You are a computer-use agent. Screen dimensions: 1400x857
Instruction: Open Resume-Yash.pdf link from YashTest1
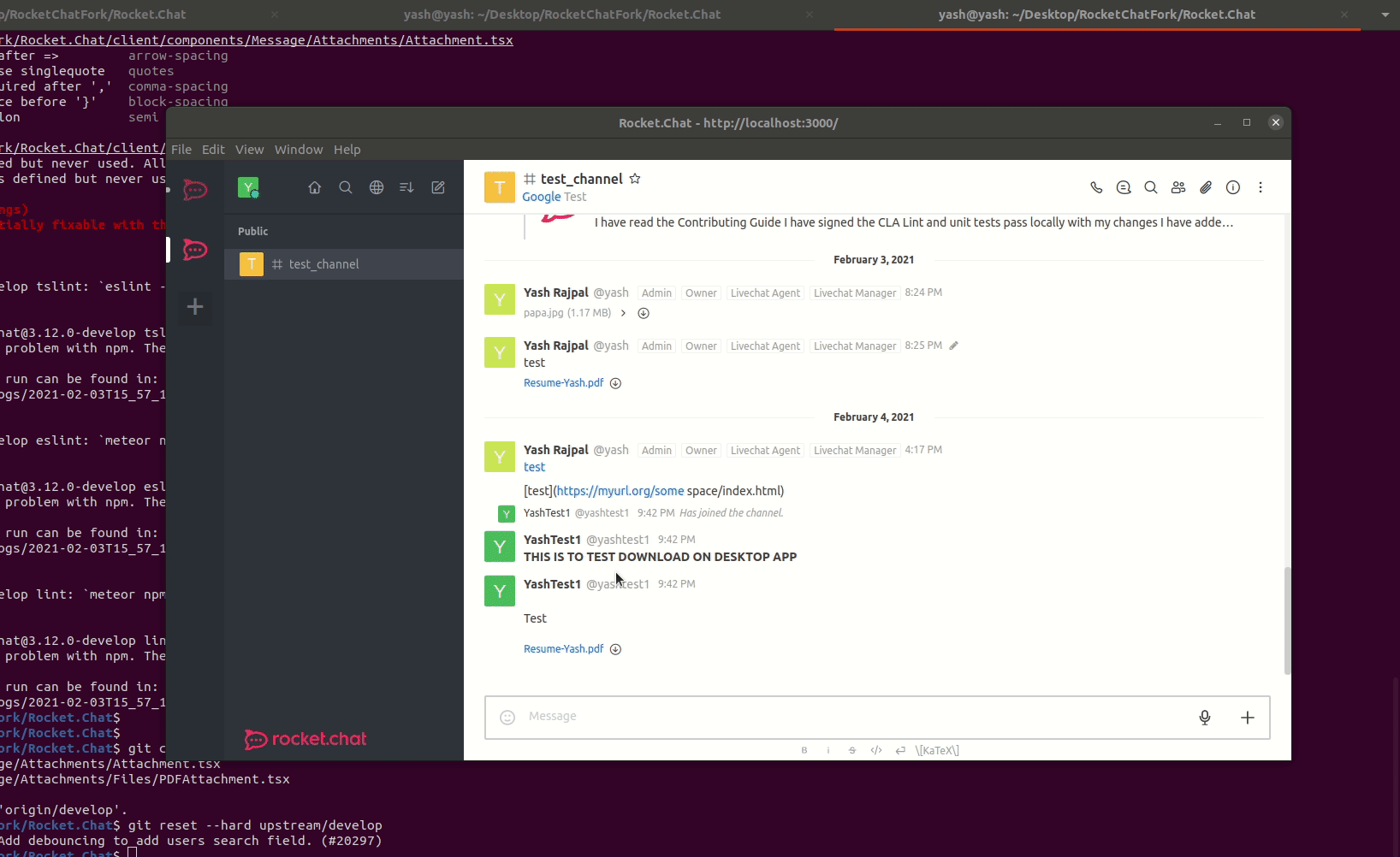[563, 649]
